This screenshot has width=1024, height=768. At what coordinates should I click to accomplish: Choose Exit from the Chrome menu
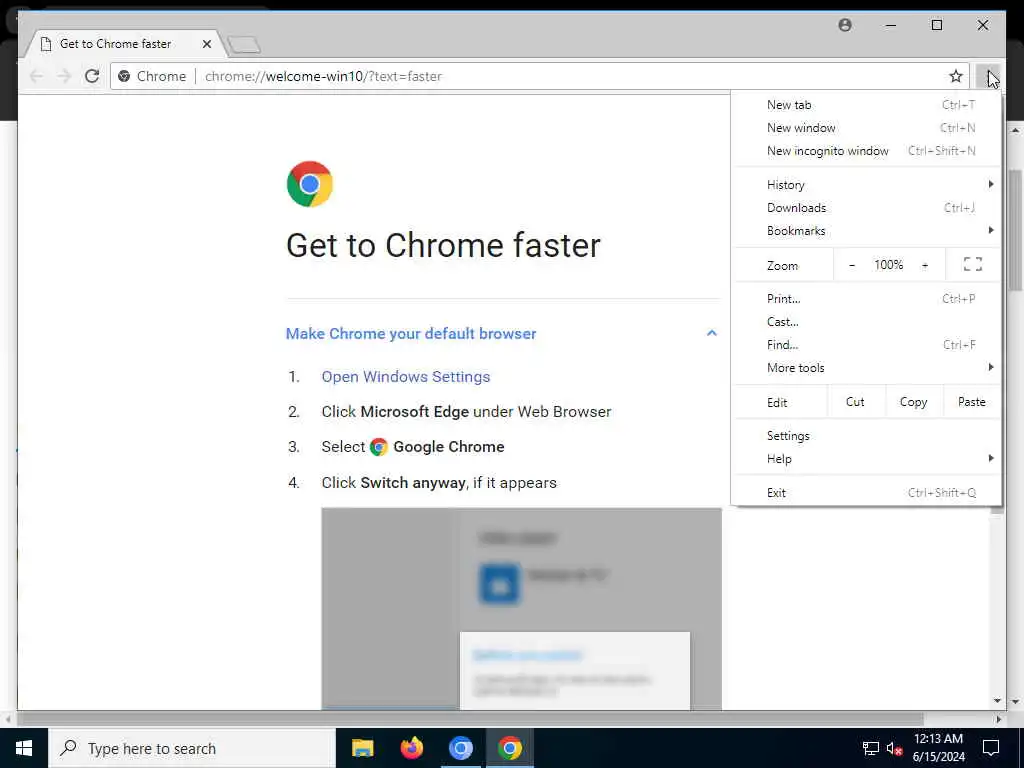tap(866, 493)
